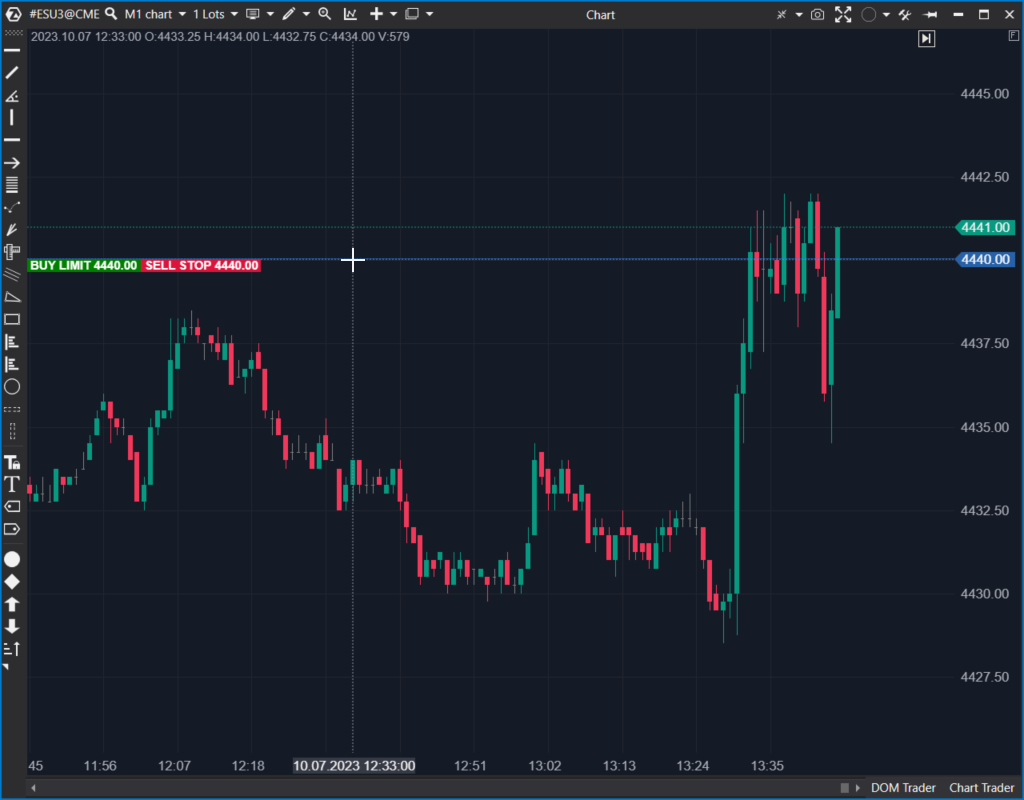Screen dimensions: 1024x800
Task: Take a chart screenshot with camera icon
Action: tap(818, 14)
